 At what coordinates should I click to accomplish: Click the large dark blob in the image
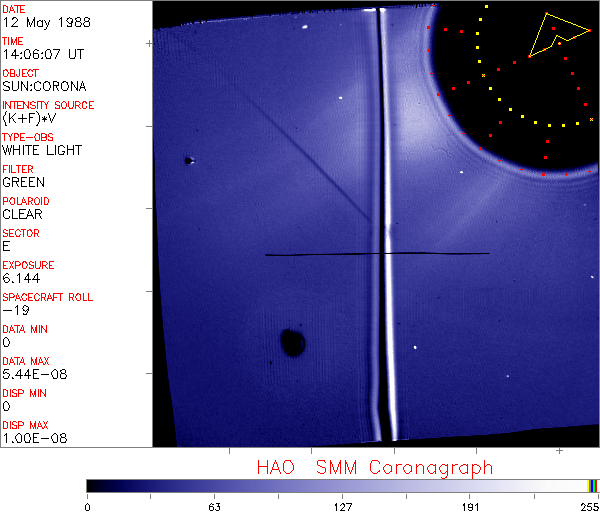pos(293,342)
